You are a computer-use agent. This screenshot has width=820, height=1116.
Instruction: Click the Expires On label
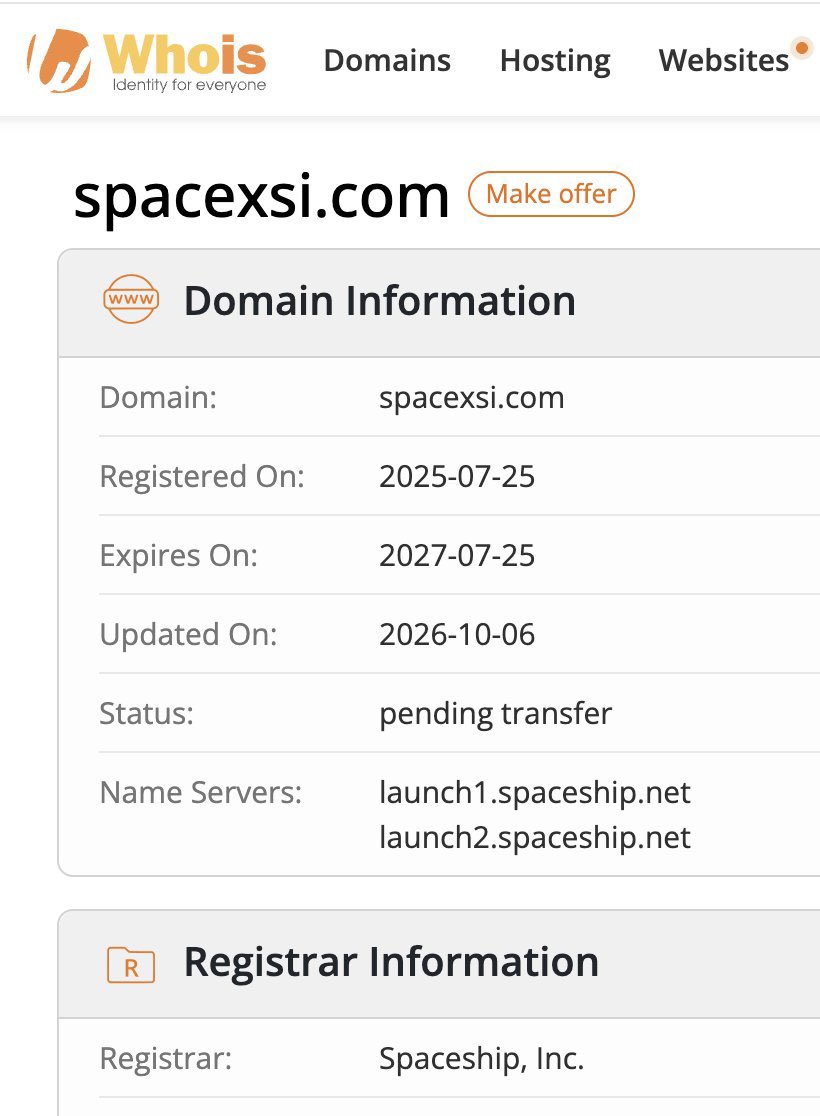179,556
